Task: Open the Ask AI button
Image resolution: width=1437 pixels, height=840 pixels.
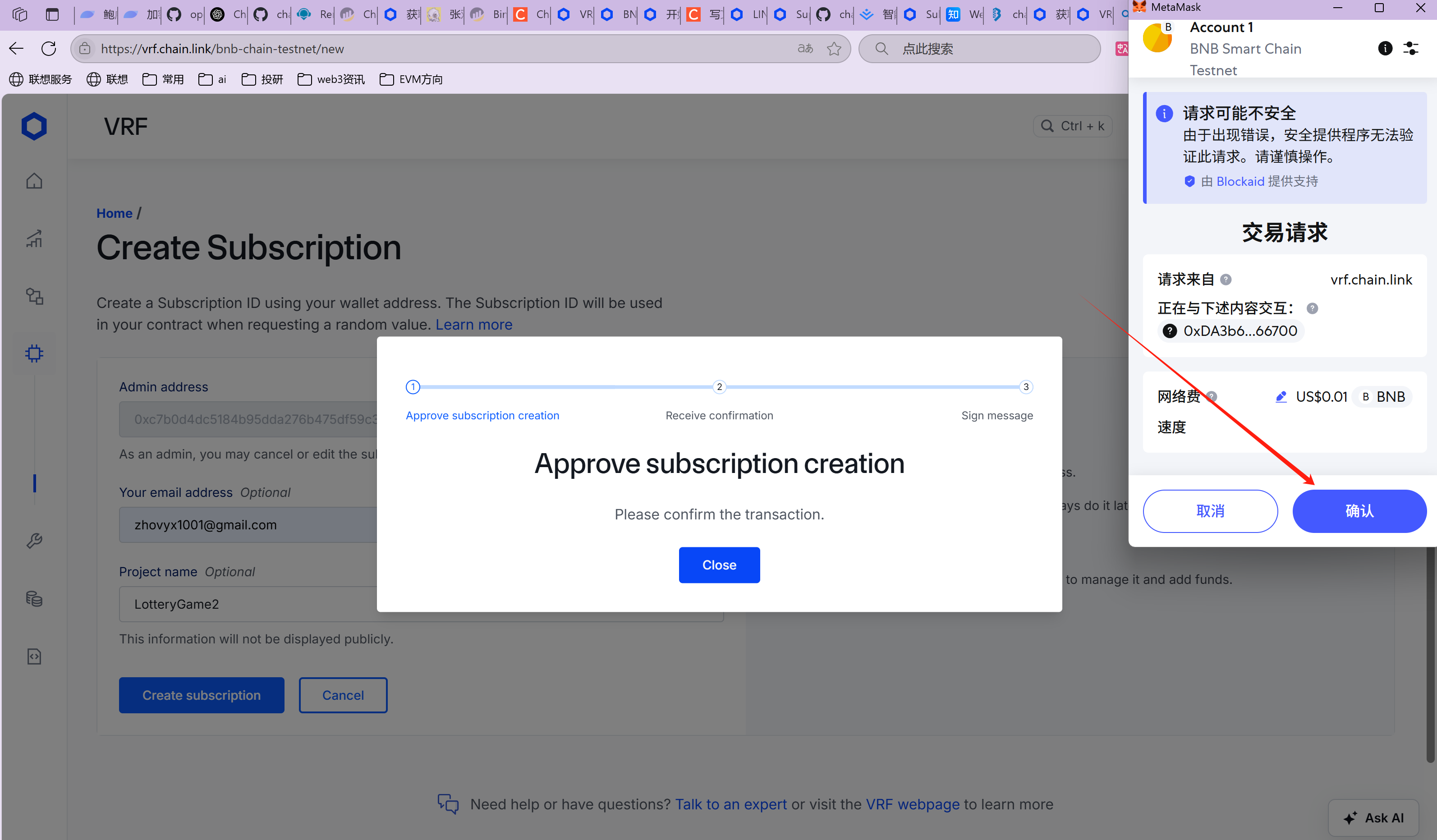Action: [1373, 818]
